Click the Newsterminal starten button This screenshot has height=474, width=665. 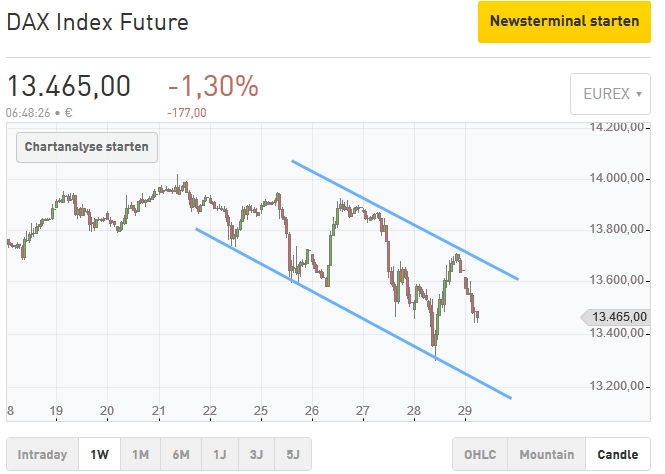(565, 22)
